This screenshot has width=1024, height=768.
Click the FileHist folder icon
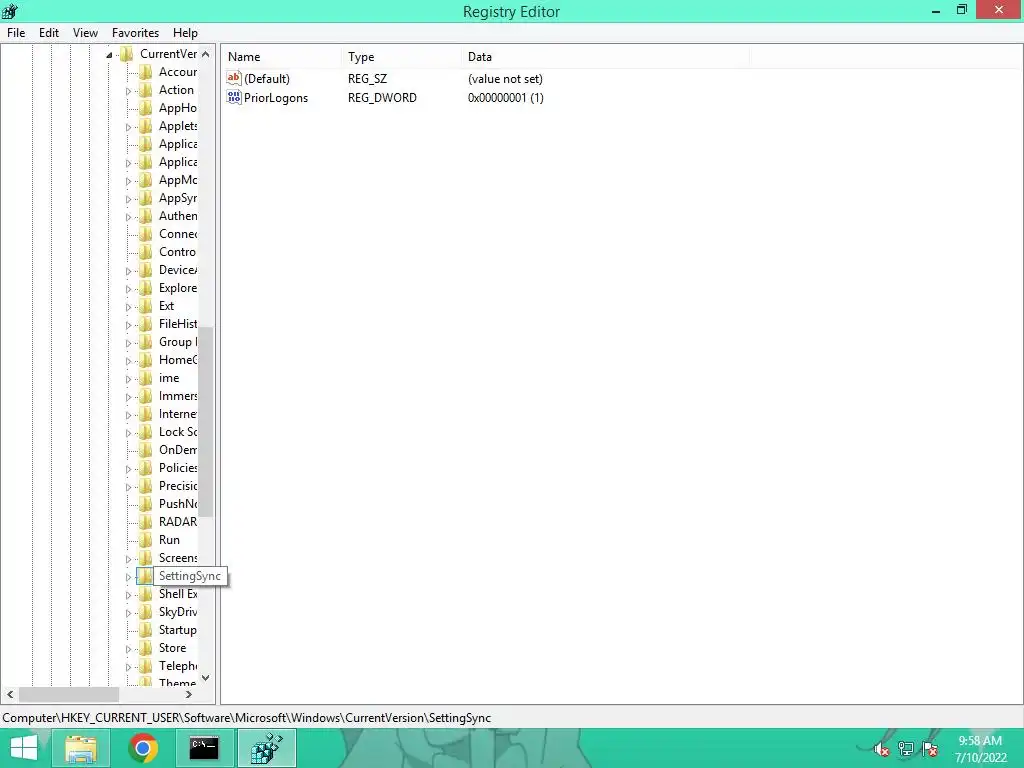(145, 323)
